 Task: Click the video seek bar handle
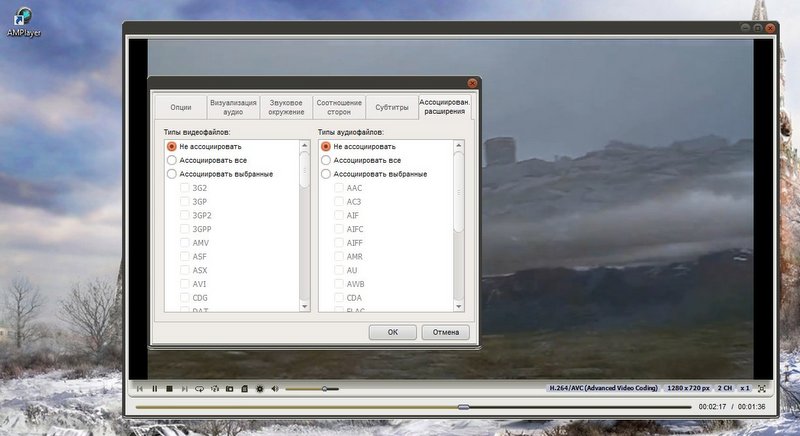click(x=463, y=407)
